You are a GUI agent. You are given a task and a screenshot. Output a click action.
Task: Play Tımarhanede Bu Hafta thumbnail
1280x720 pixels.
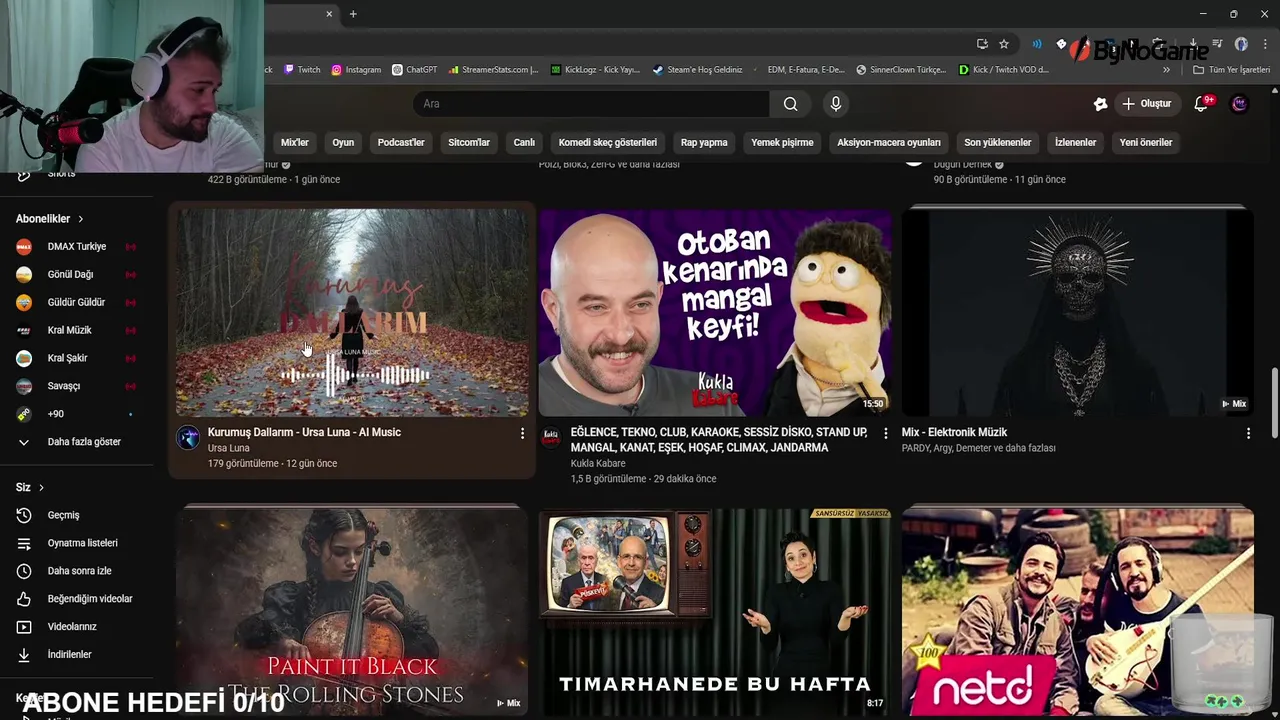click(x=714, y=612)
